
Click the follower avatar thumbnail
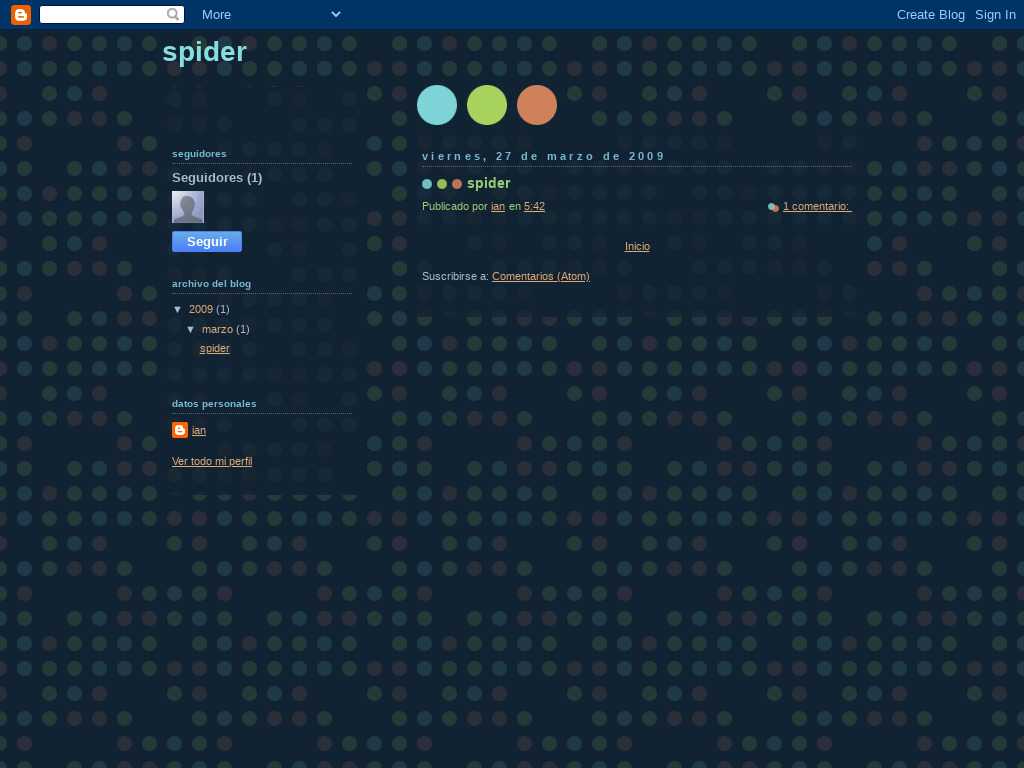[188, 207]
